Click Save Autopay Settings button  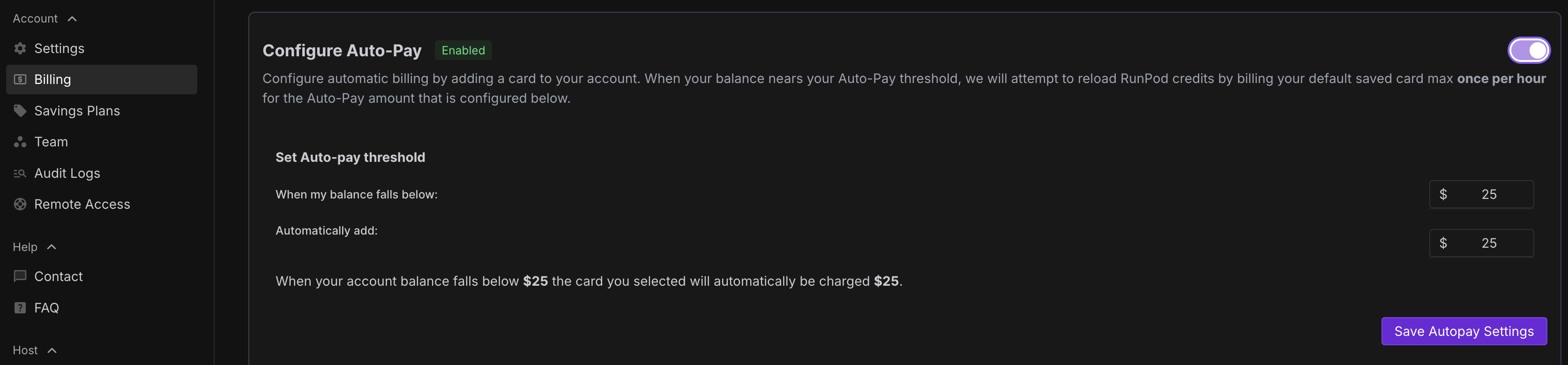click(x=1464, y=331)
